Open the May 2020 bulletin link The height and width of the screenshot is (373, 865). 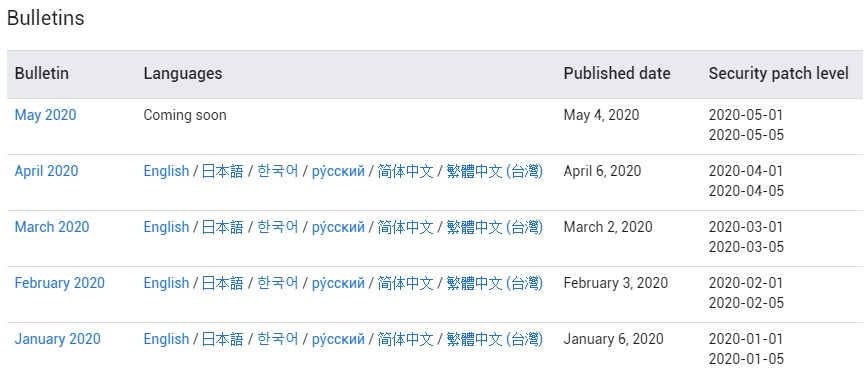tap(45, 115)
